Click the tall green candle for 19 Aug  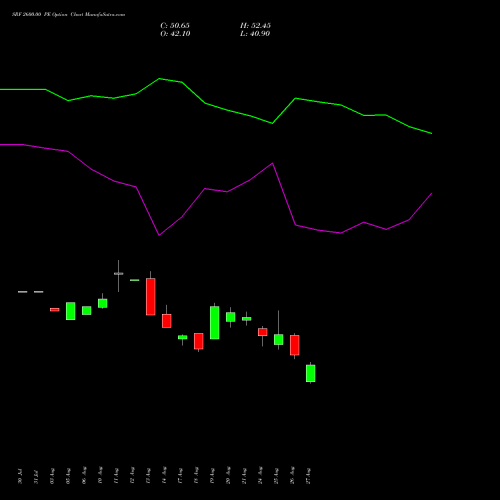click(215, 322)
